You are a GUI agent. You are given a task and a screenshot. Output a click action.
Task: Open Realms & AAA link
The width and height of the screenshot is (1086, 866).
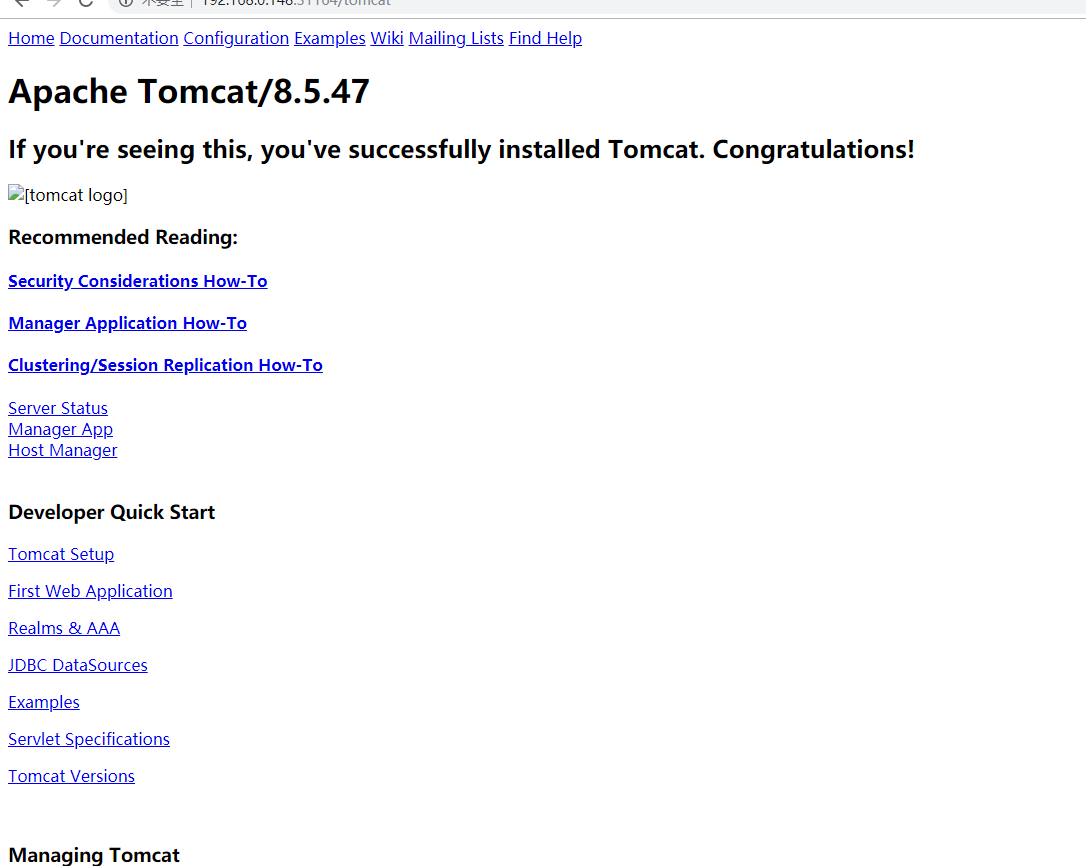point(64,628)
